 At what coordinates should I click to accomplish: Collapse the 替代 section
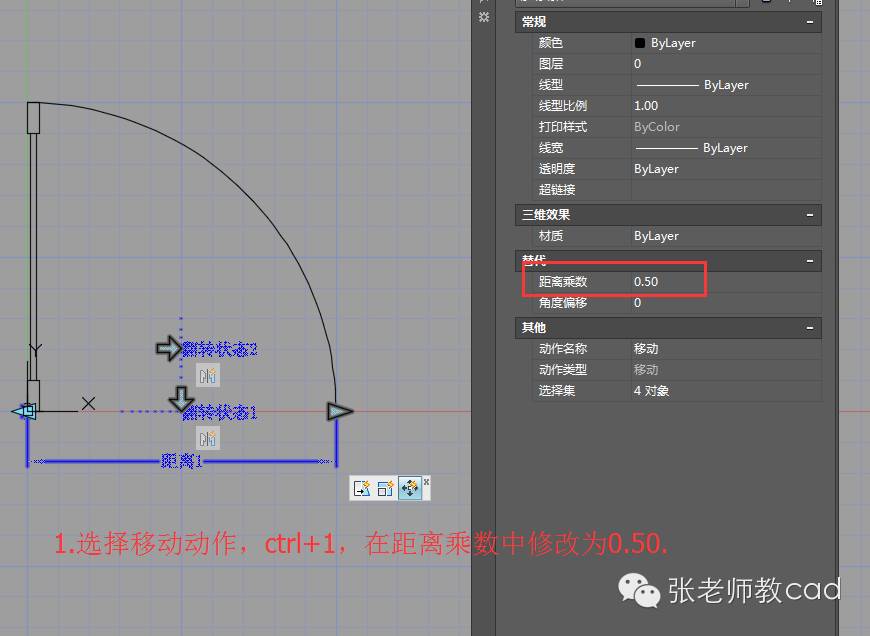coord(810,261)
